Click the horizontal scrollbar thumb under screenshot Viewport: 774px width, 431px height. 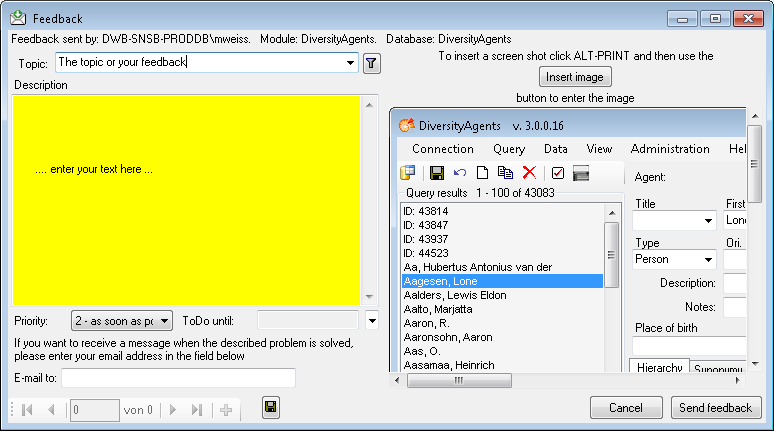(459, 381)
